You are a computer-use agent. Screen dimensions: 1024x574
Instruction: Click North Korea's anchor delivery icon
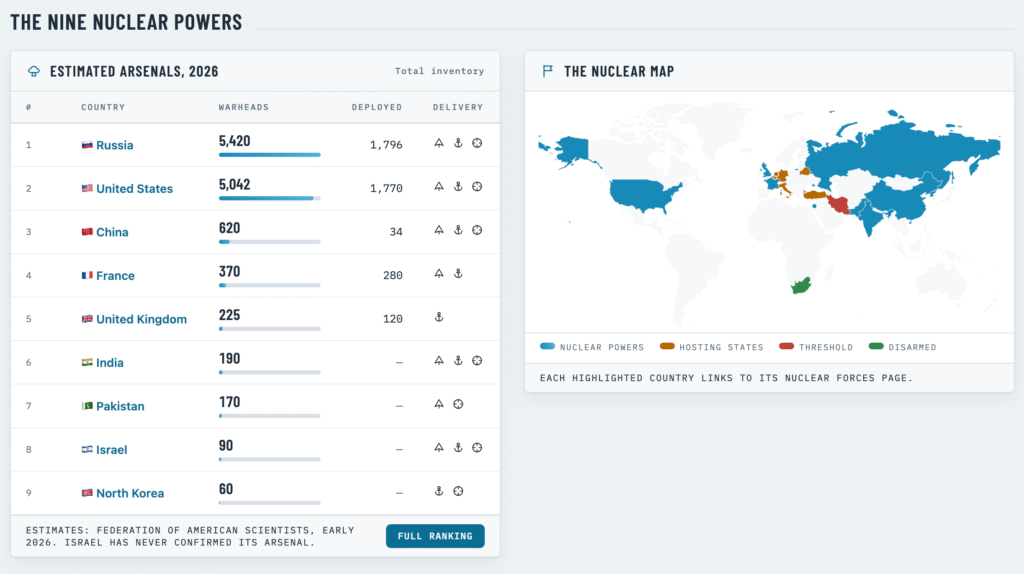point(439,491)
